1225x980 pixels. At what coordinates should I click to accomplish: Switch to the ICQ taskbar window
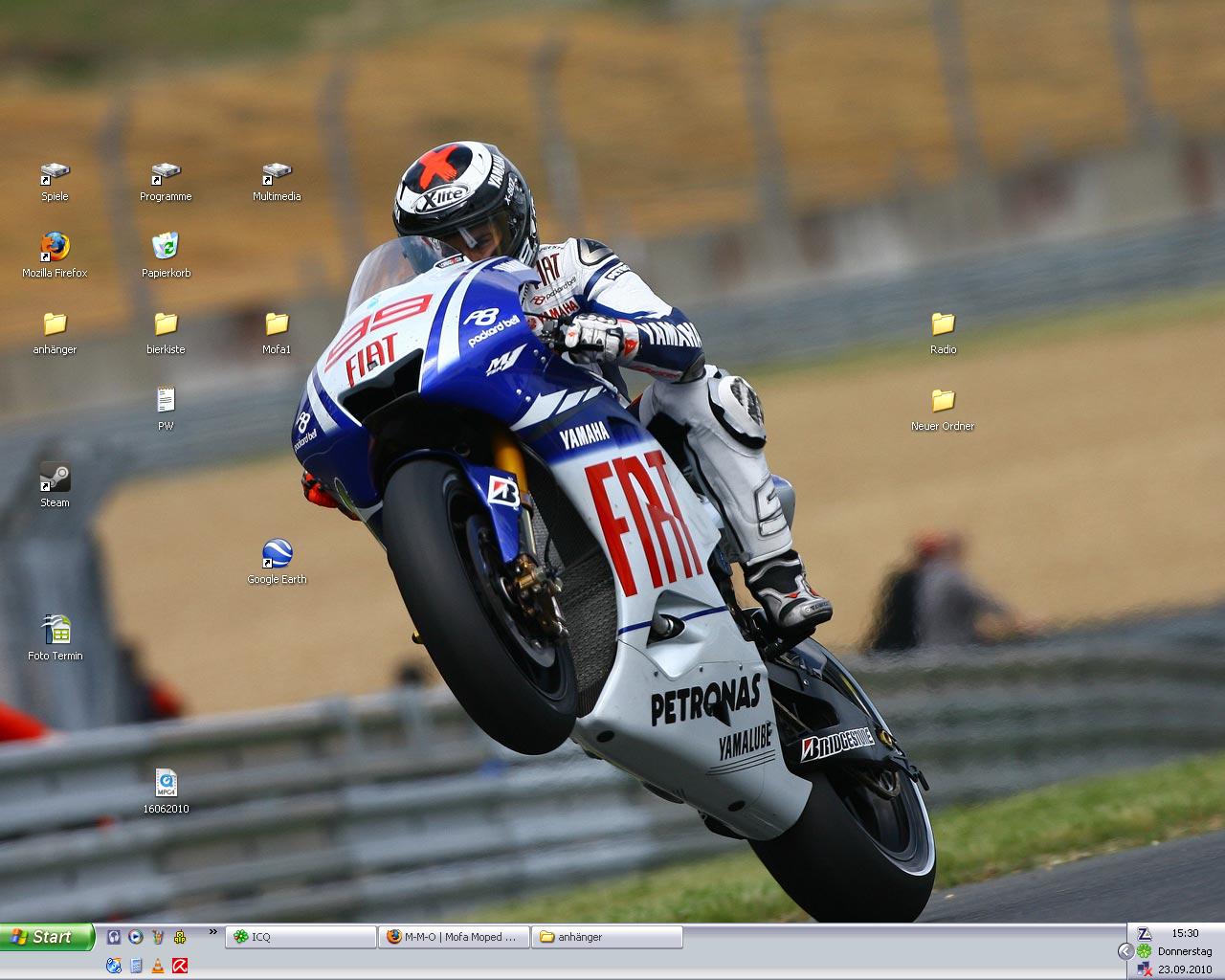(301, 937)
